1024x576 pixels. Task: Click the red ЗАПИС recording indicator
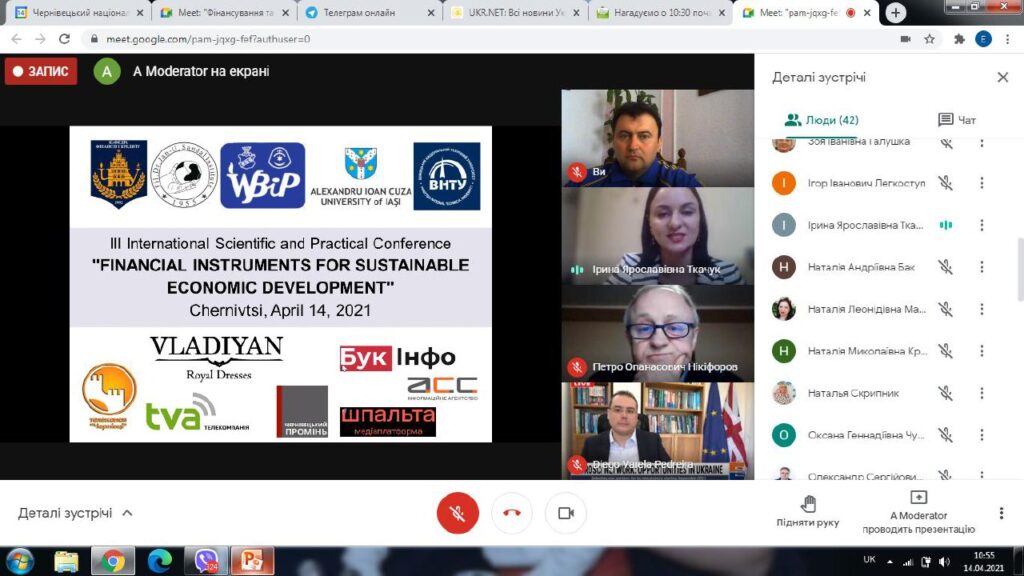click(41, 71)
